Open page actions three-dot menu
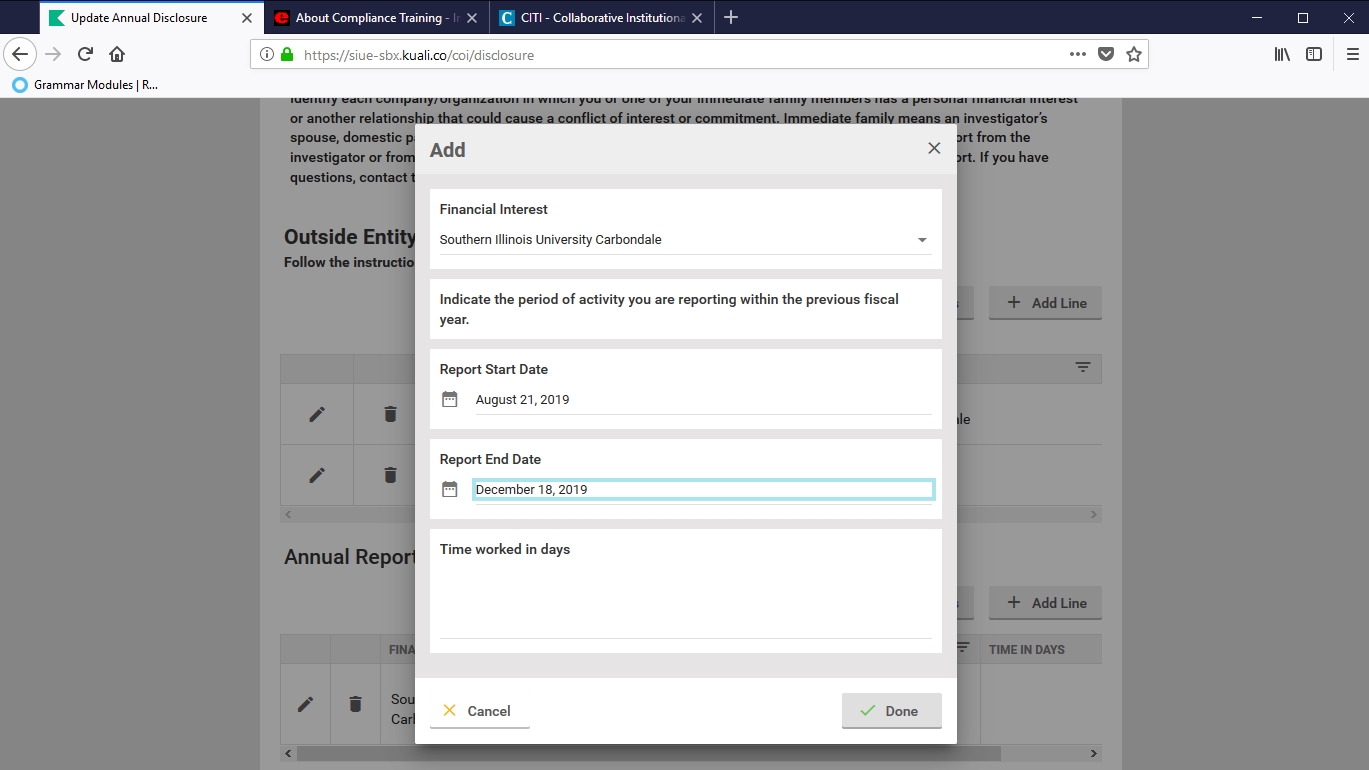 1077,55
